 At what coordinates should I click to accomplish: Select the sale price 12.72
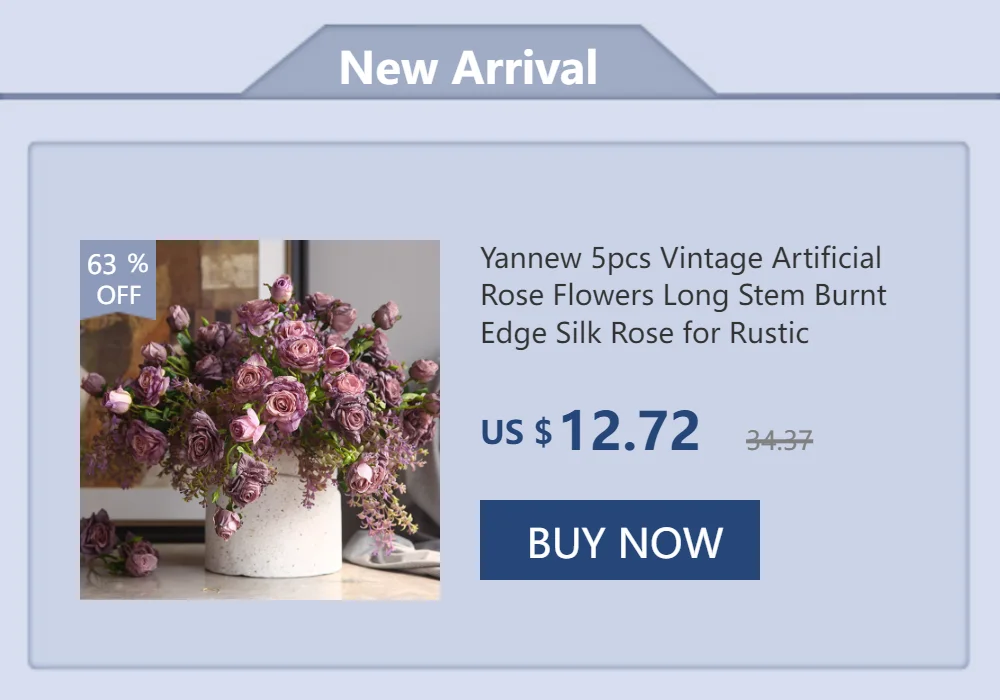point(630,430)
